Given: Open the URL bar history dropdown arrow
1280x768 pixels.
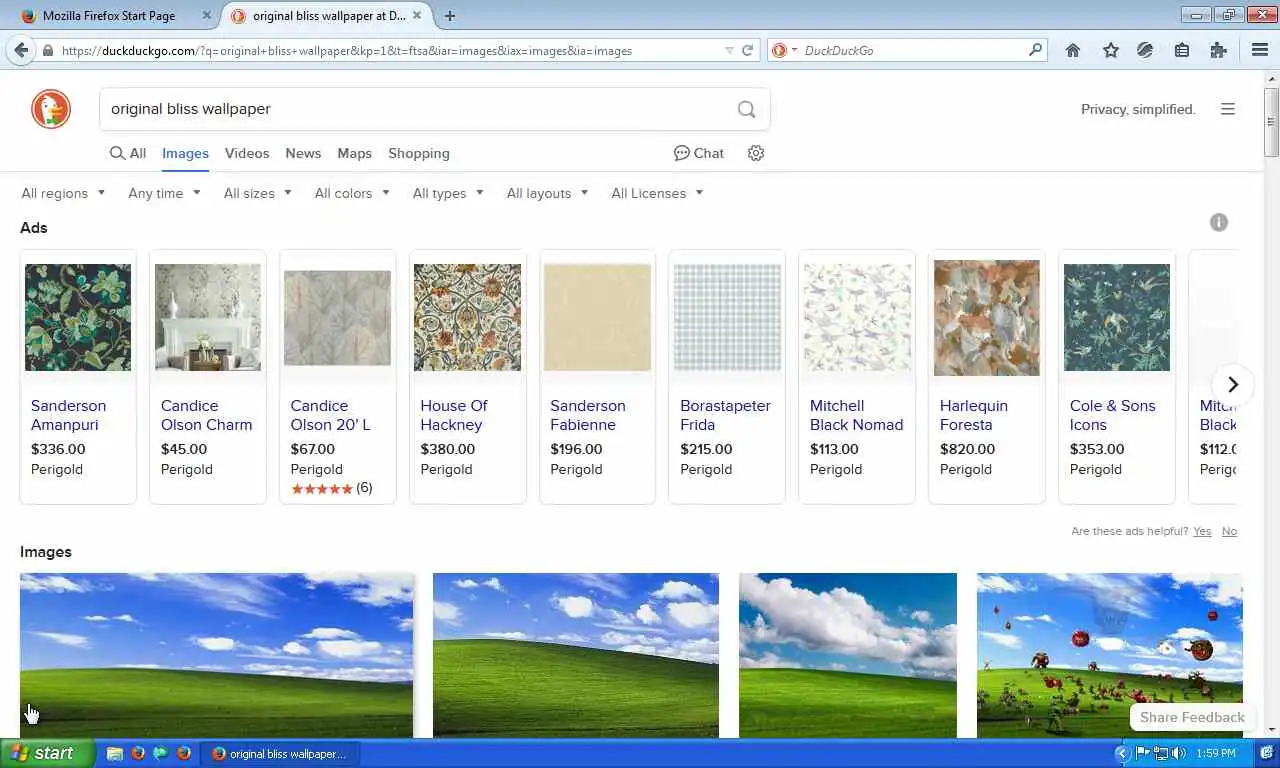Looking at the screenshot, I should pyautogui.click(x=729, y=50).
